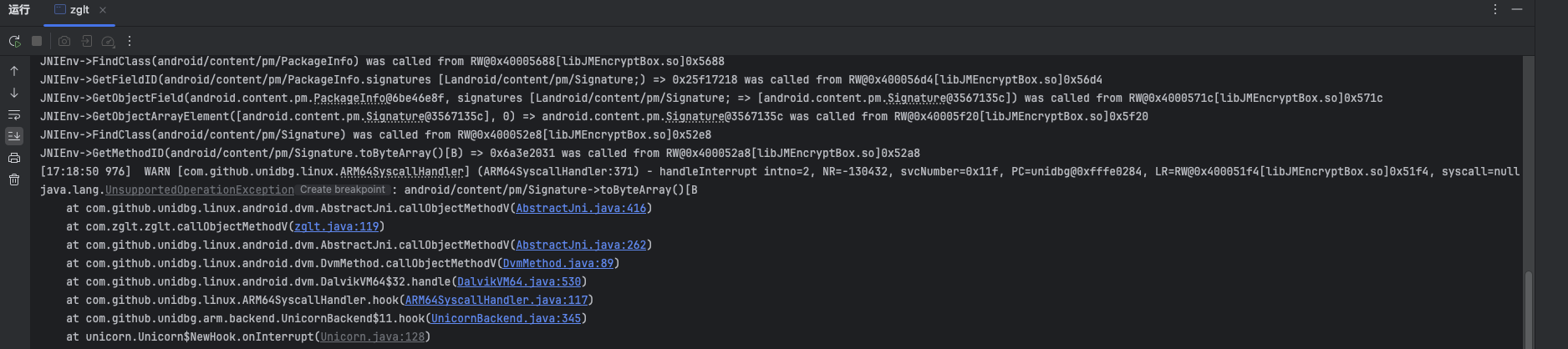The height and width of the screenshot is (349, 1568).
Task: Toggle soft-wrap for console output
Action: 14,114
